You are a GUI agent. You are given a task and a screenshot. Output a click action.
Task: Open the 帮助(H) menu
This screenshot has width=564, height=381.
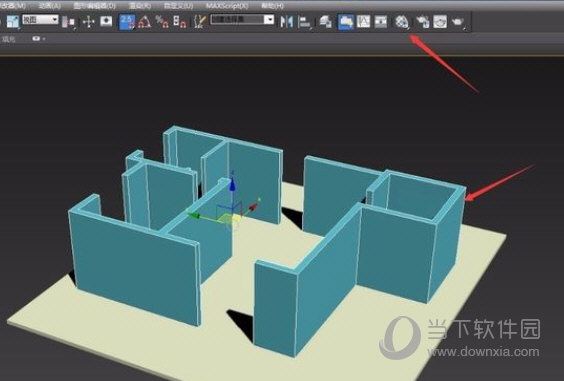272,6
